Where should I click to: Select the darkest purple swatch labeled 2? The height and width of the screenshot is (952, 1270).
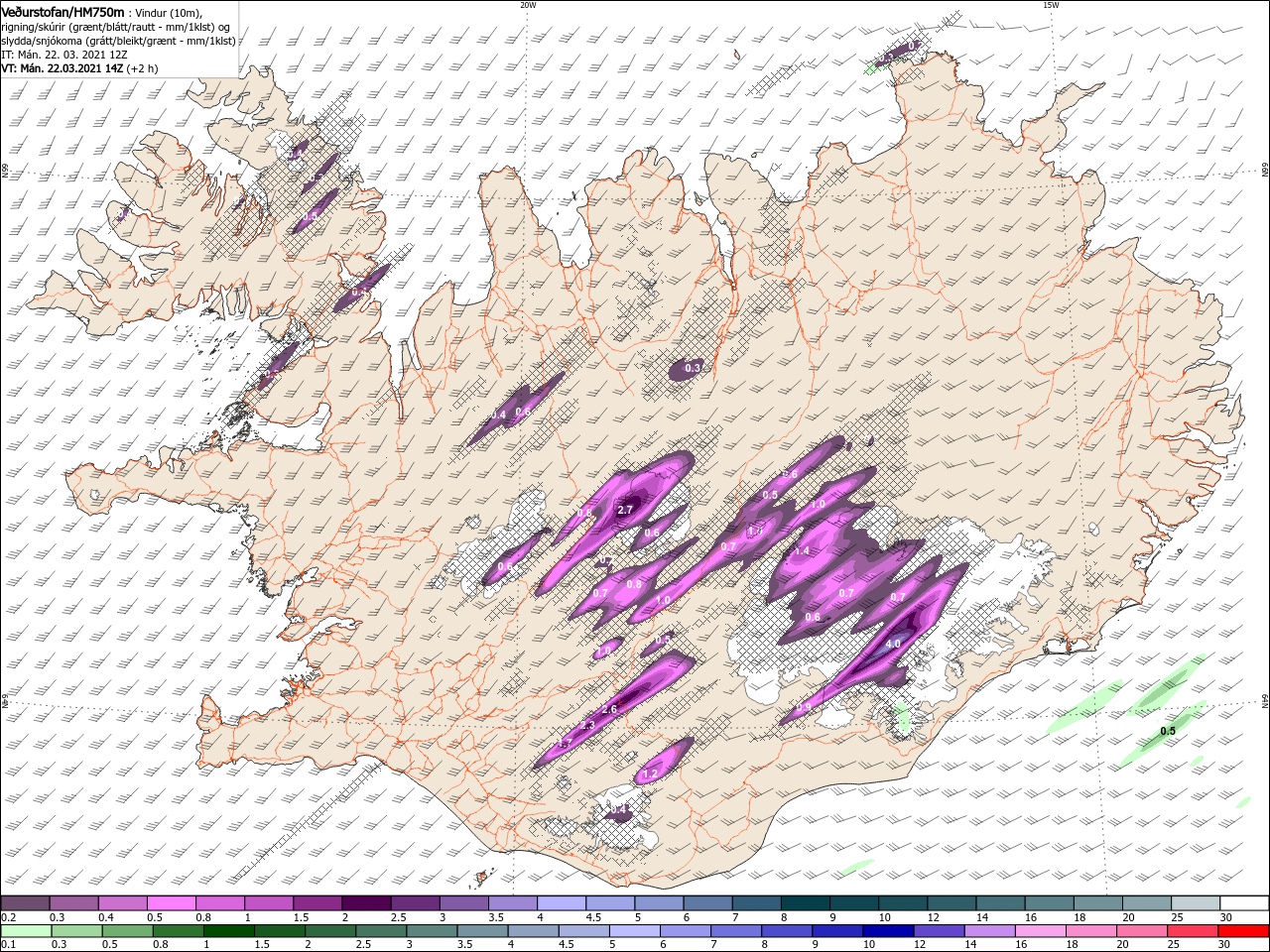click(x=366, y=903)
